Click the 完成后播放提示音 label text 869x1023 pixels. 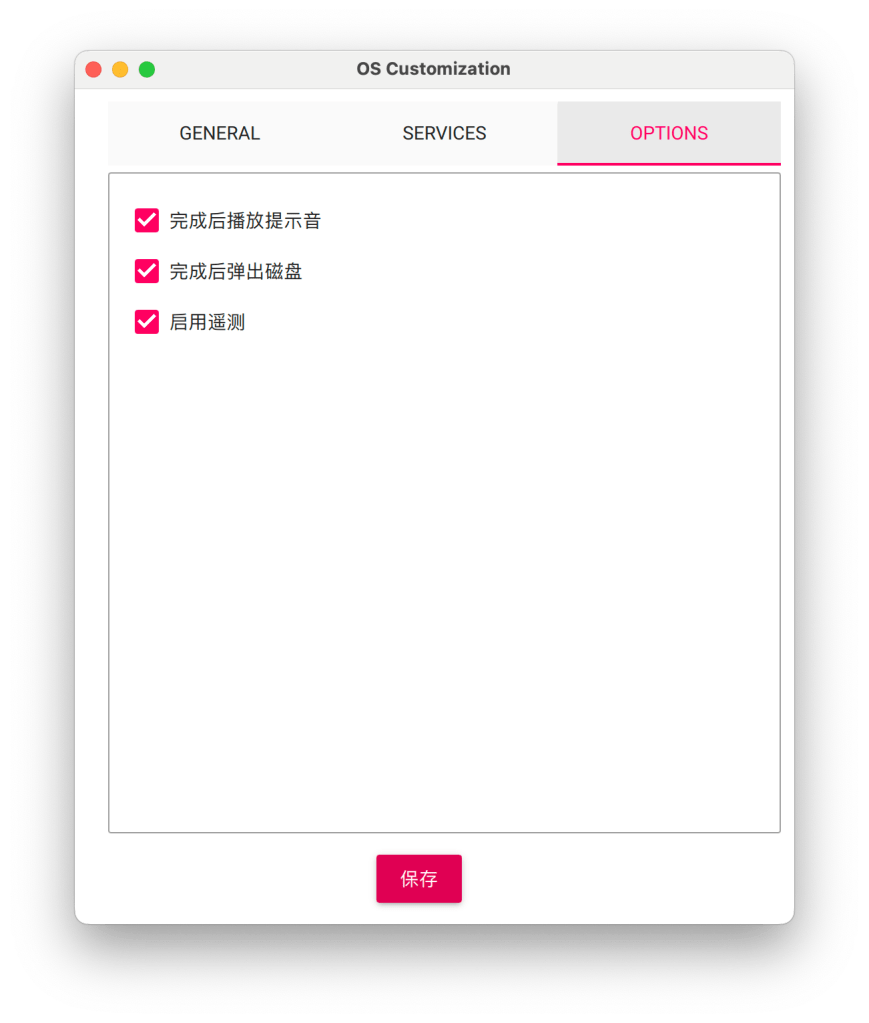(x=245, y=221)
